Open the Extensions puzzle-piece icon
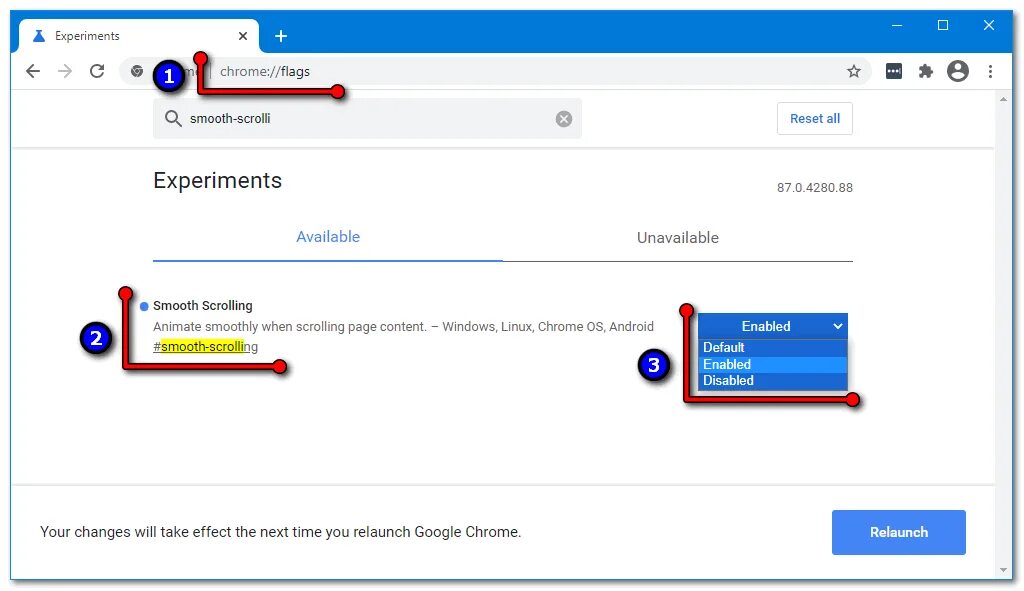This screenshot has height=591, width=1024. (925, 71)
